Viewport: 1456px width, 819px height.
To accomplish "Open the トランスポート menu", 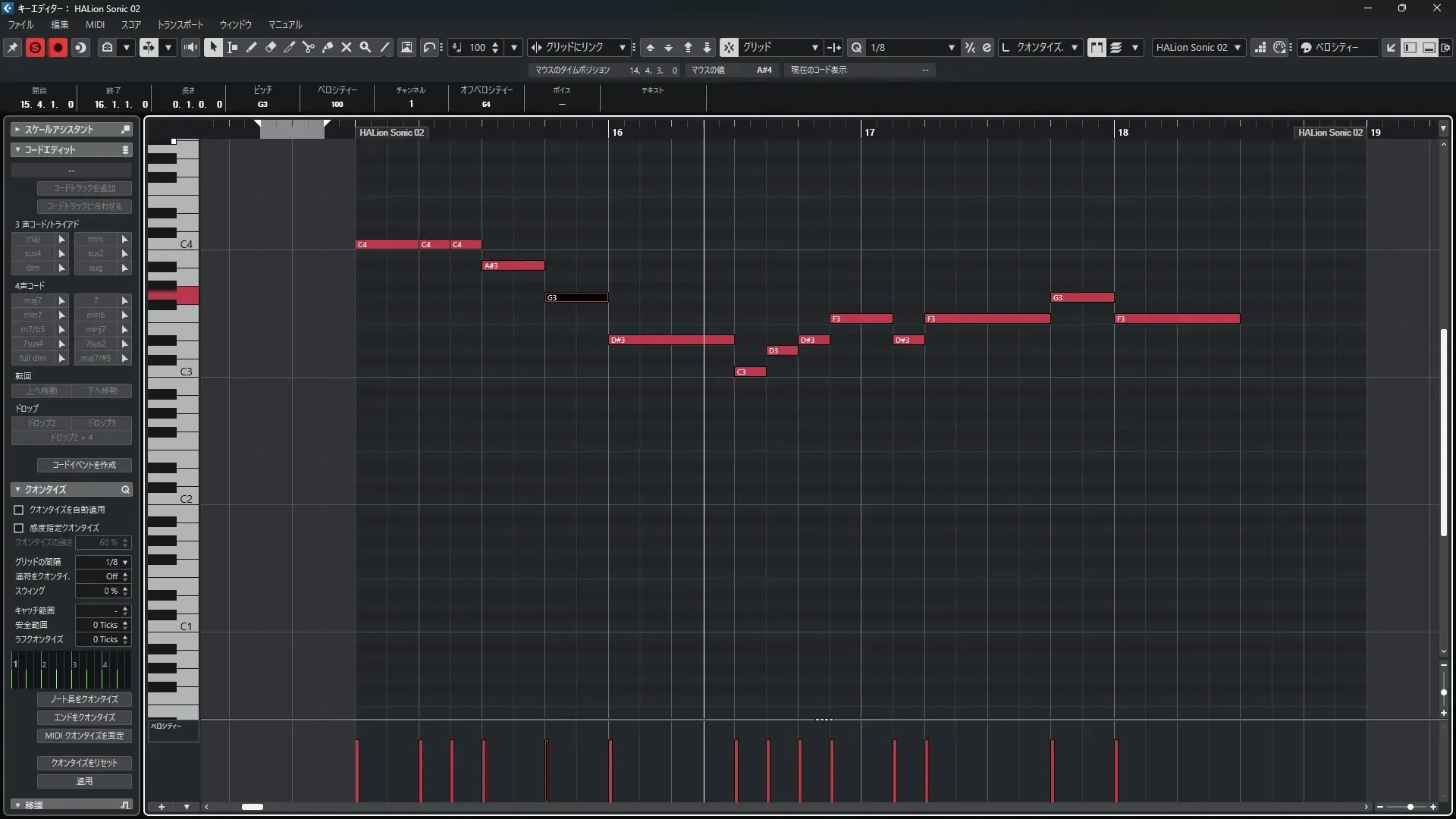I will click(x=180, y=24).
